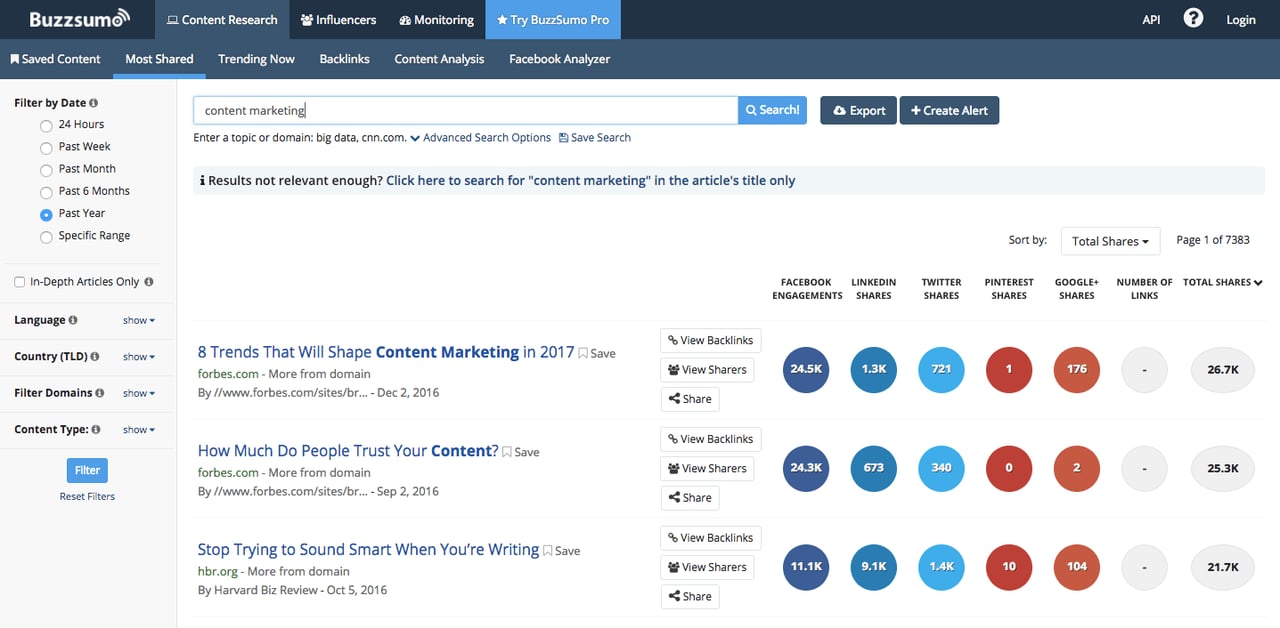Click the LinkedIn shares 1.3K circle
This screenshot has width=1280, height=628.
(x=874, y=369)
